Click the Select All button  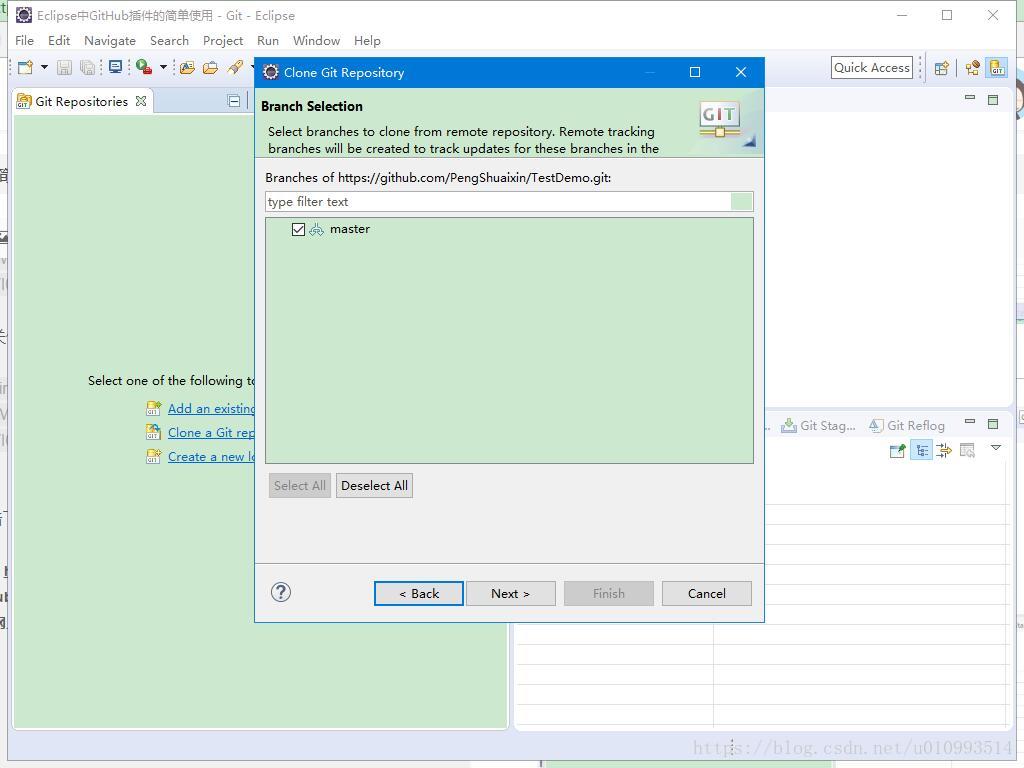300,485
